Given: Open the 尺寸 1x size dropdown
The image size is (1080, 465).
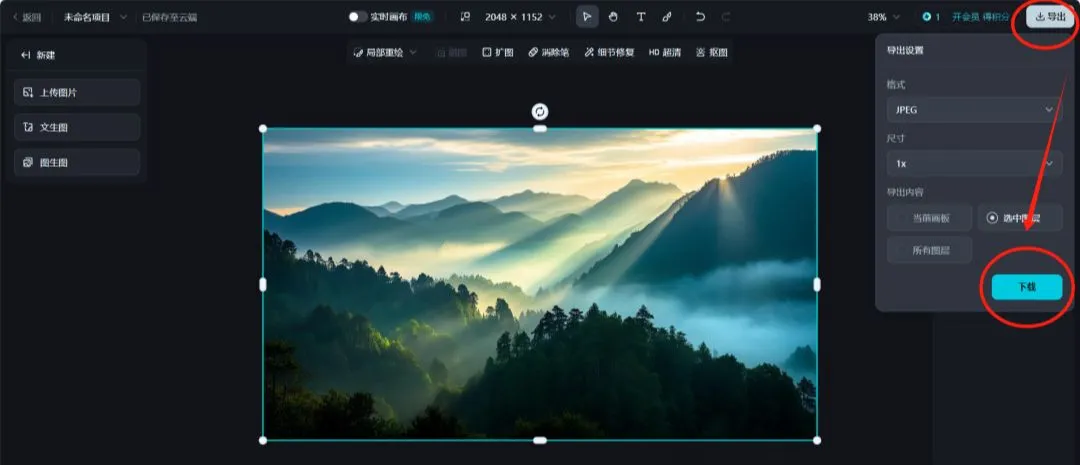Looking at the screenshot, I should [974, 164].
